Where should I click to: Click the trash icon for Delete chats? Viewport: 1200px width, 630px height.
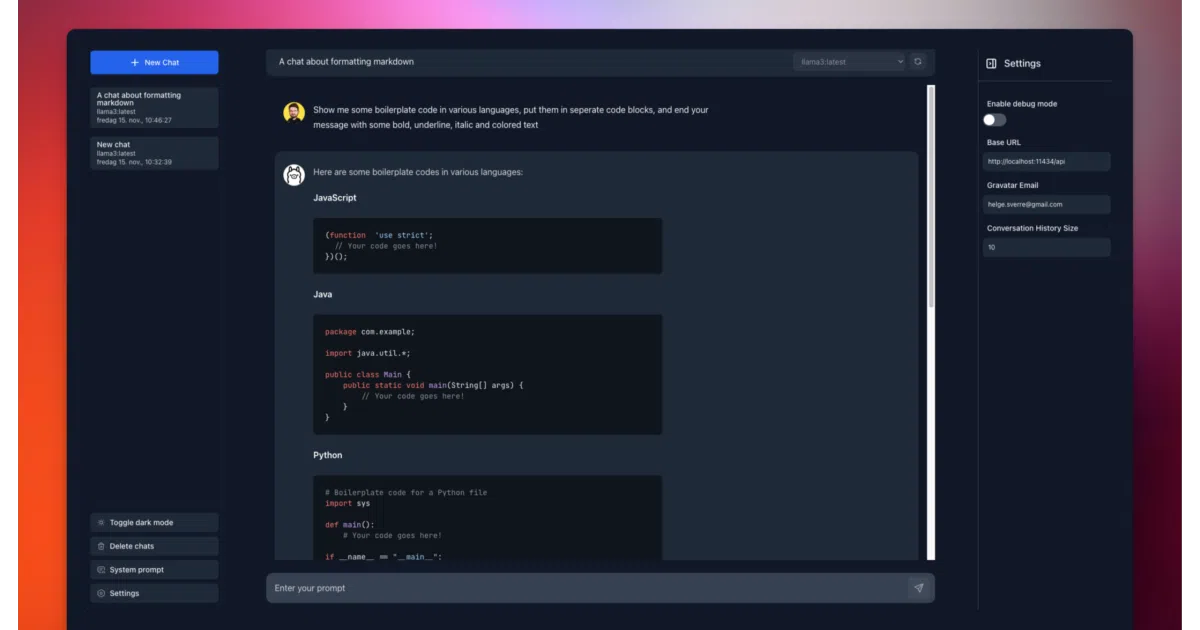(x=100, y=546)
